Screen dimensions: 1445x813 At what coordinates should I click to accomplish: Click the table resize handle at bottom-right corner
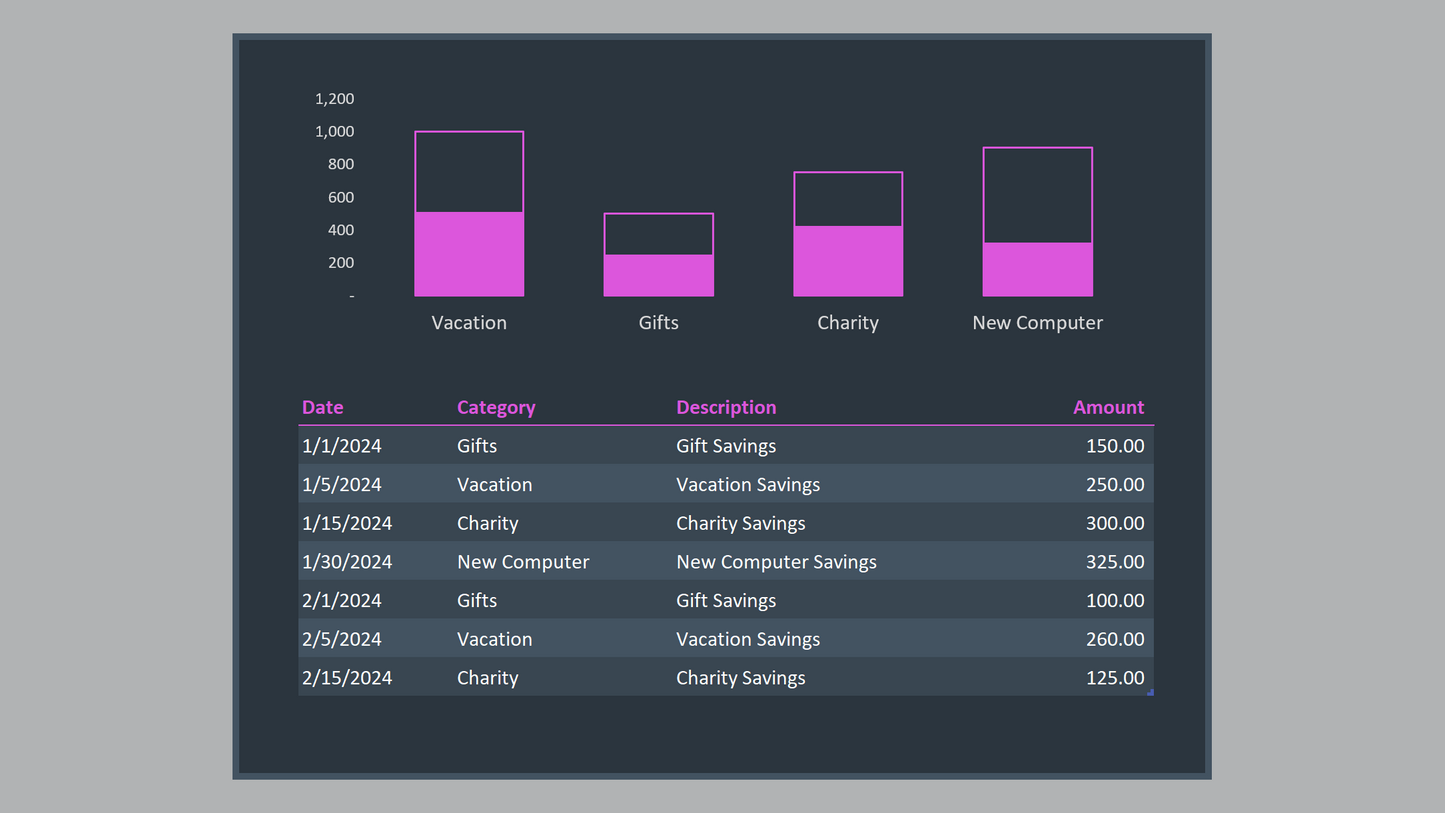[x=1150, y=692]
